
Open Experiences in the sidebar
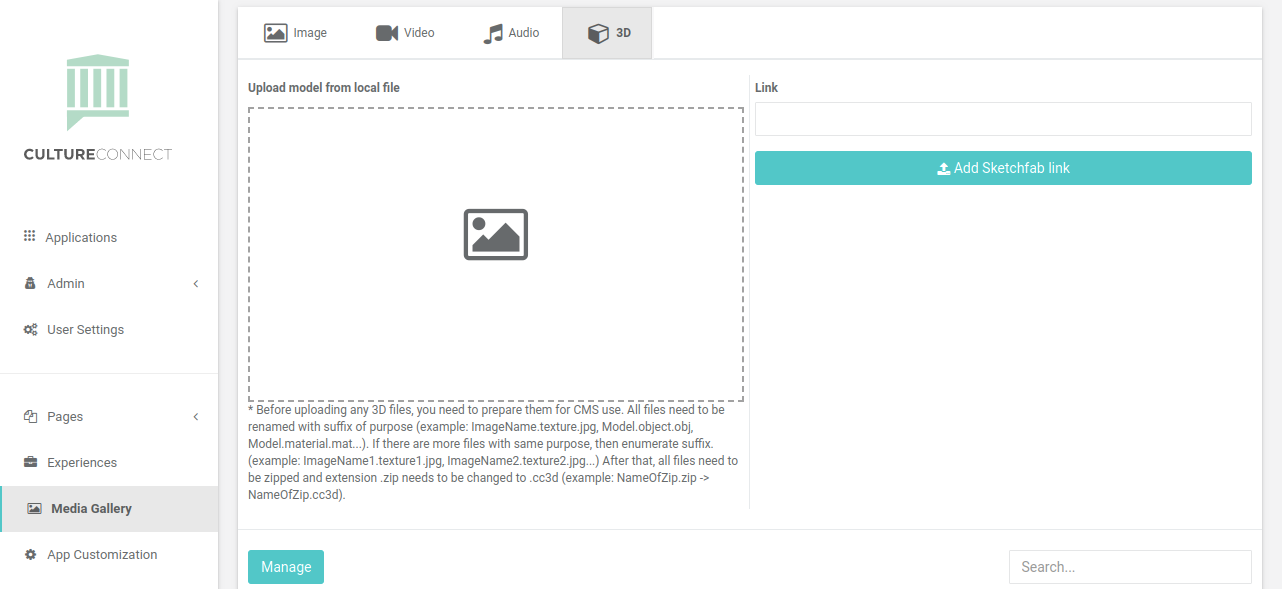click(109, 462)
